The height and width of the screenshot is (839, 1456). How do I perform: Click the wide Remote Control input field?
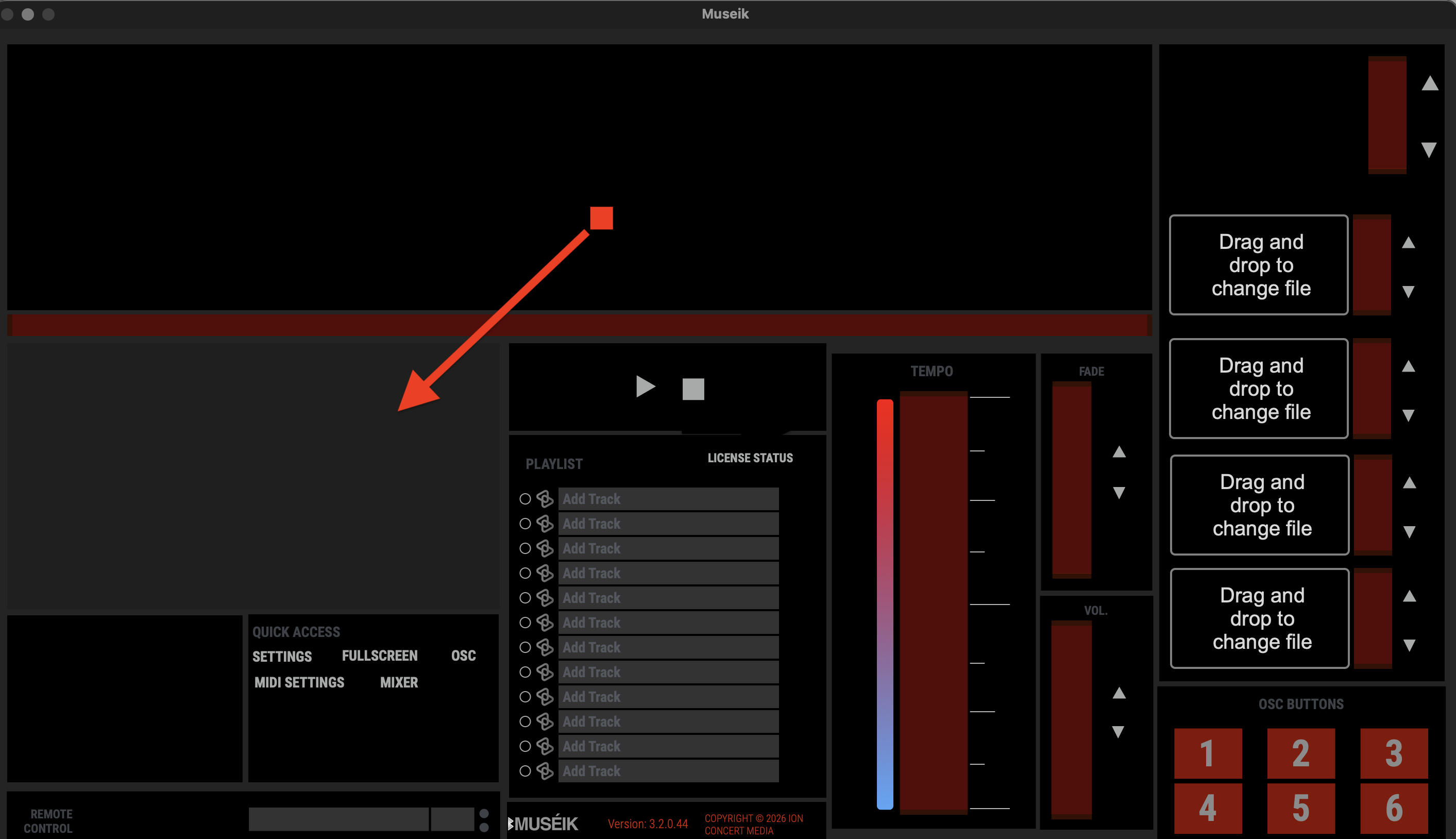(338, 819)
